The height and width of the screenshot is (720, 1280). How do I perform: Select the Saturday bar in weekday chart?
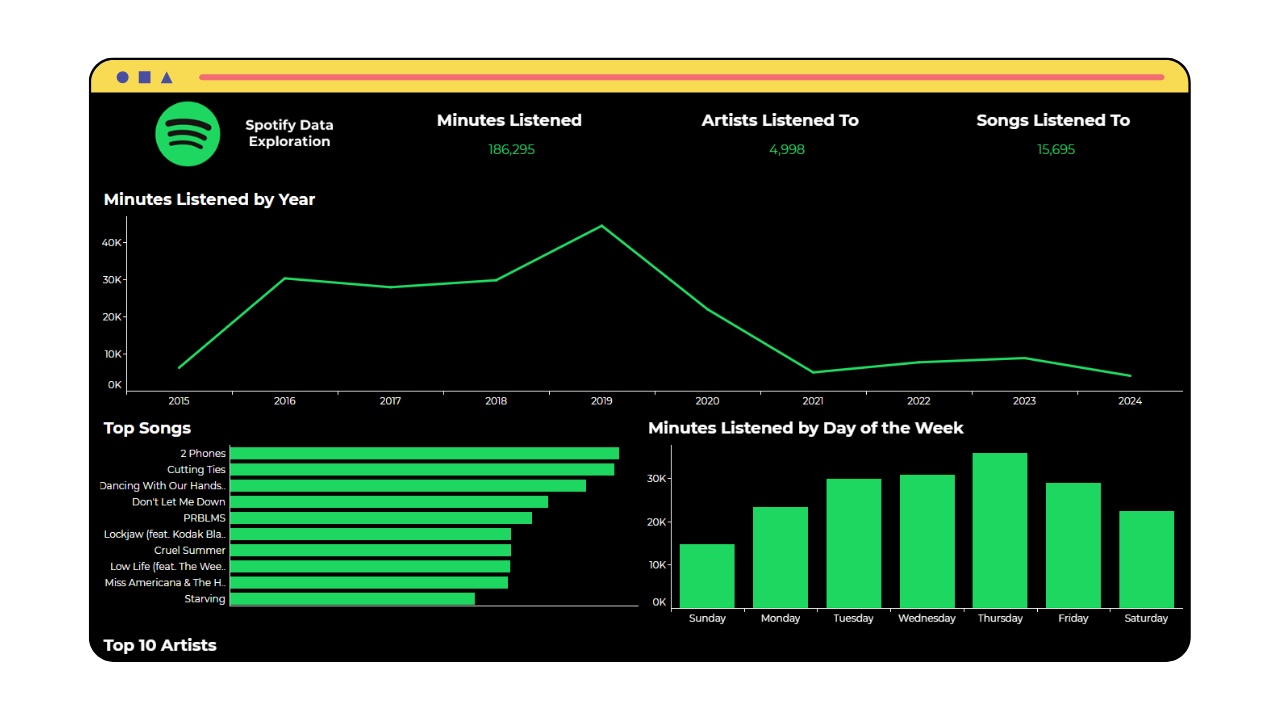tap(1146, 559)
